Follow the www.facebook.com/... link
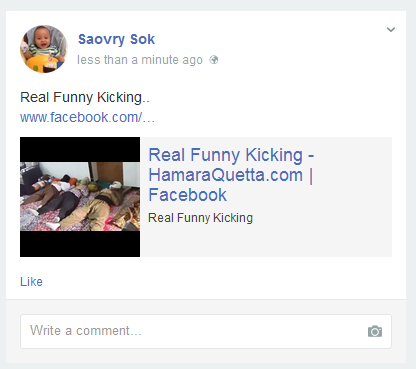 (x=87, y=117)
